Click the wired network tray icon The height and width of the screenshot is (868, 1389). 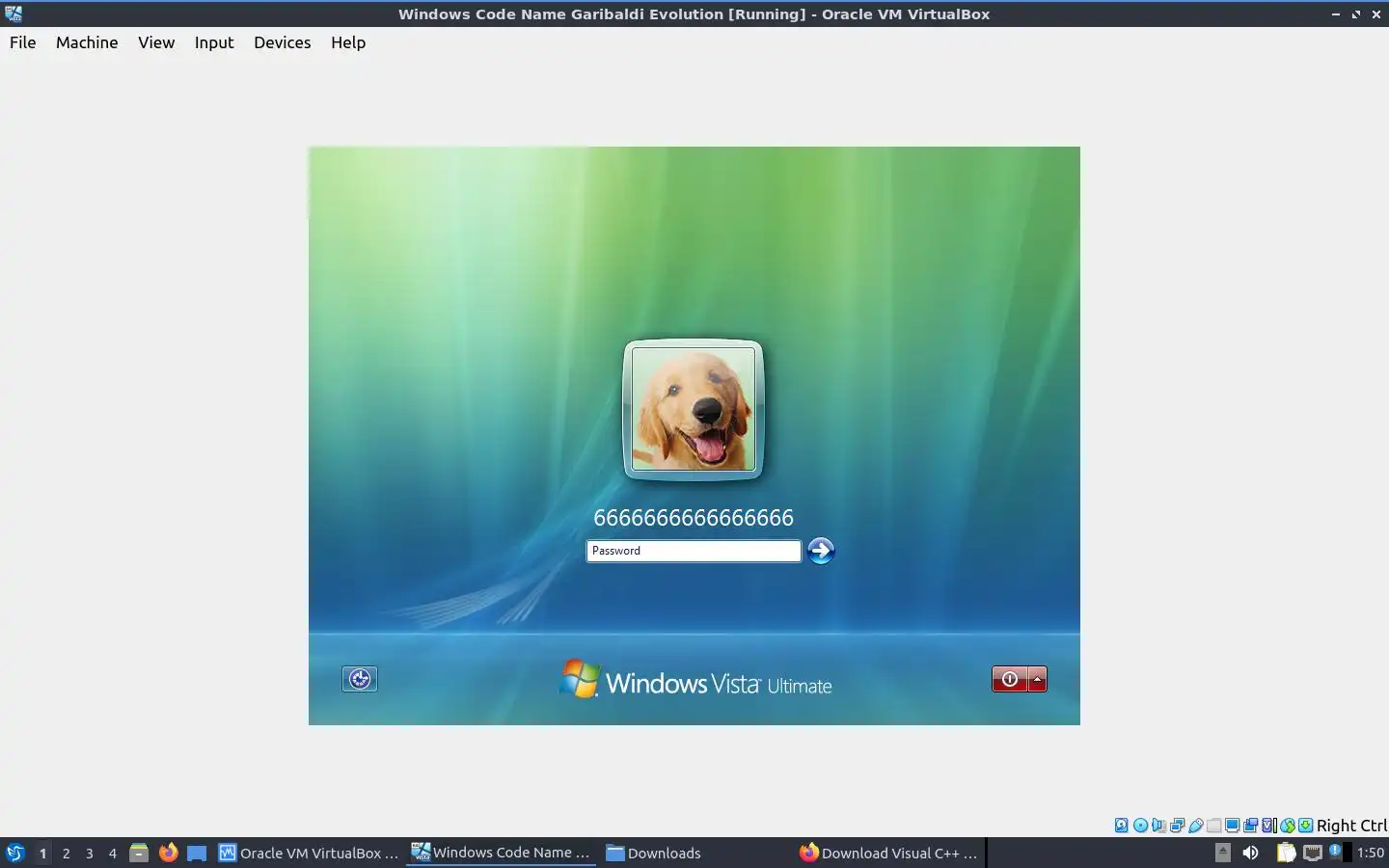1313,853
